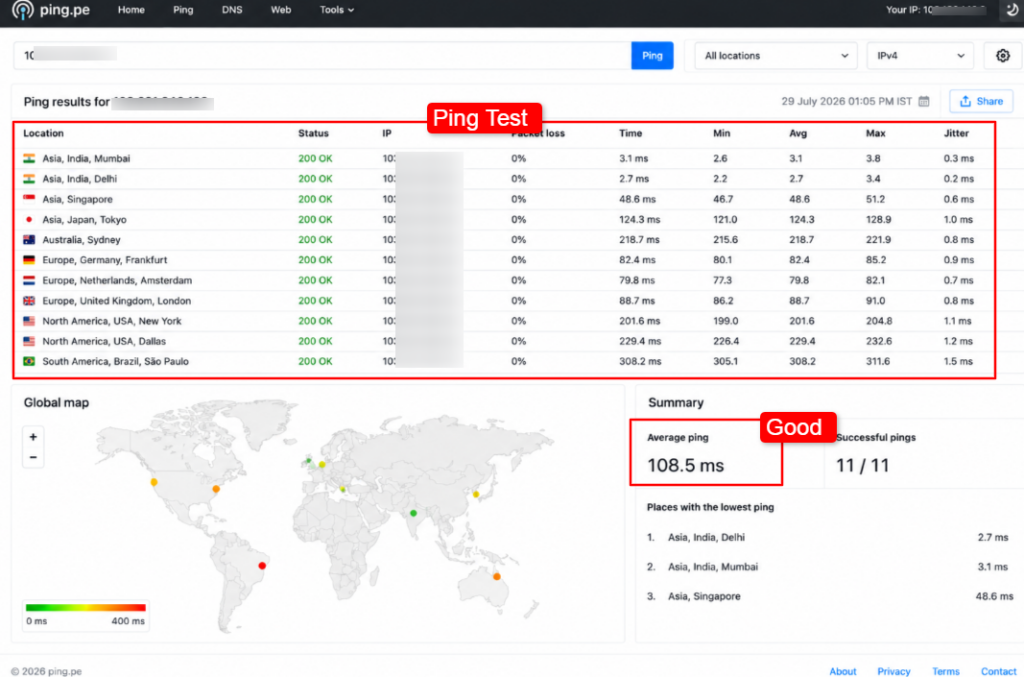
Task: Select the Asia, Singapore table row
Action: (504, 199)
